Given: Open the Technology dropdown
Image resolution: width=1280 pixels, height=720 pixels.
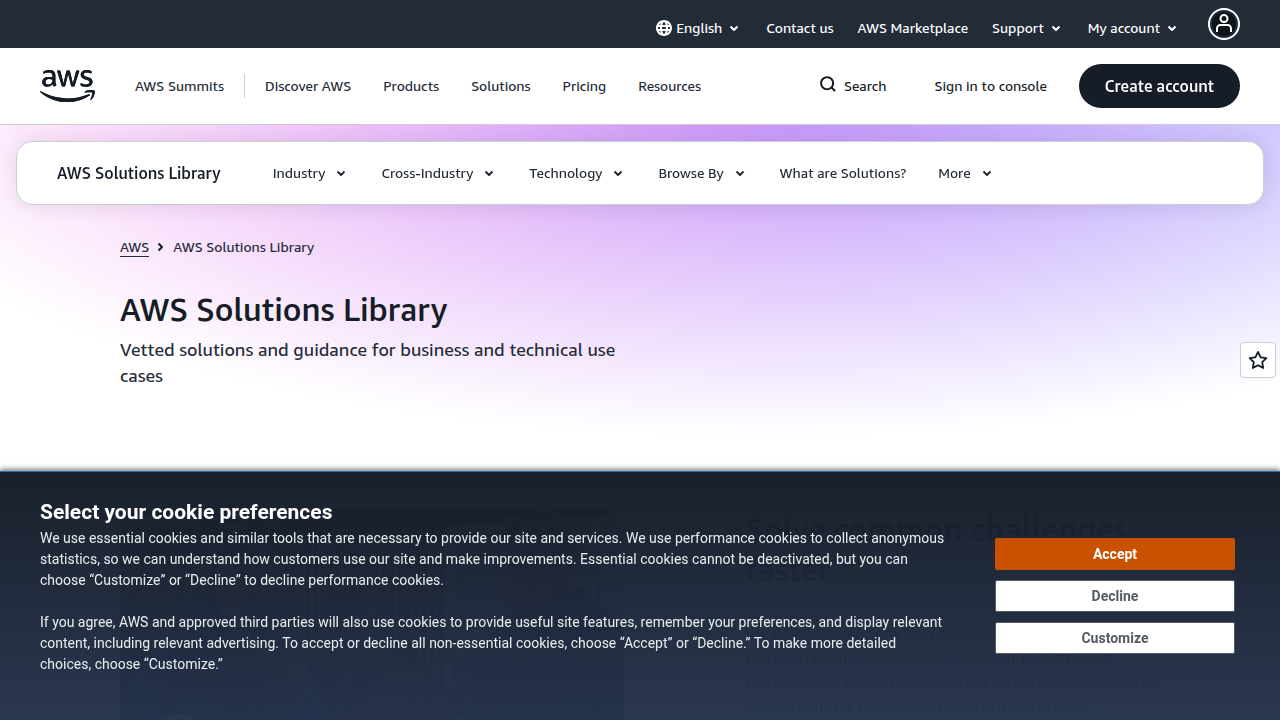Looking at the screenshot, I should [x=576, y=173].
